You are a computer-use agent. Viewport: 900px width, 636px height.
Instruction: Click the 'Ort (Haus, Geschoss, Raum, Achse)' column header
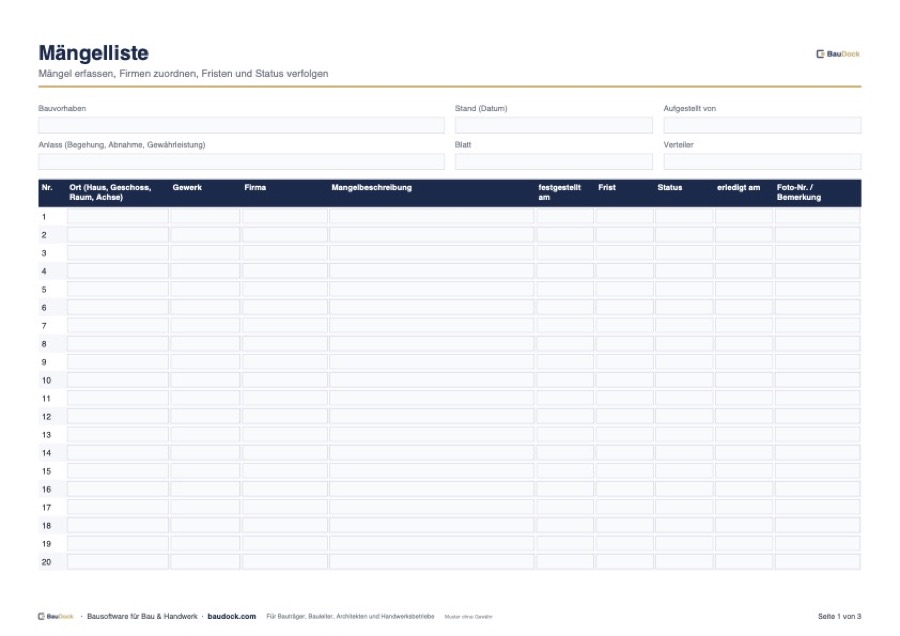[x=110, y=192]
